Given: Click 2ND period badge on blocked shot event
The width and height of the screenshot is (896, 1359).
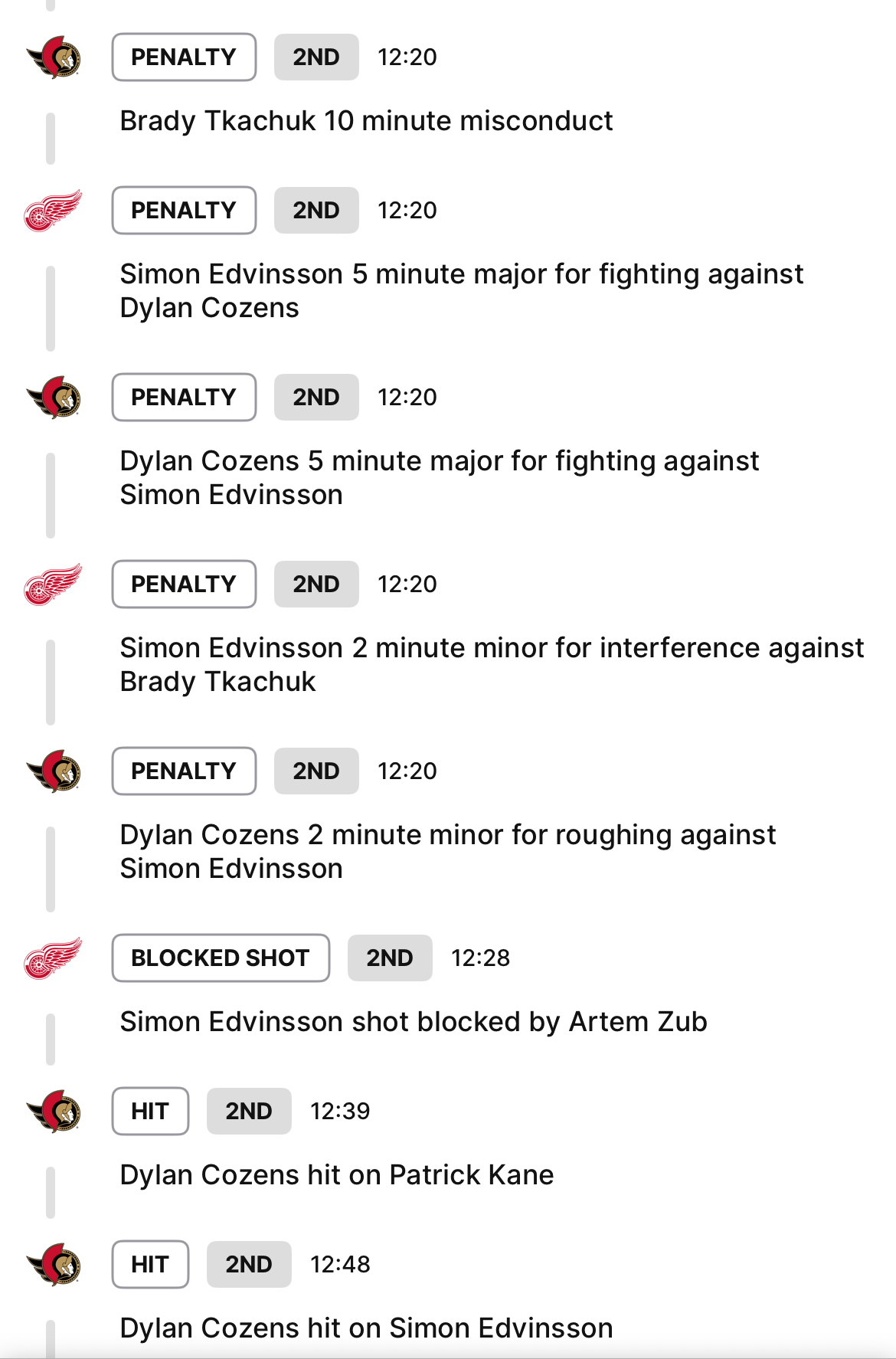Looking at the screenshot, I should [390, 958].
